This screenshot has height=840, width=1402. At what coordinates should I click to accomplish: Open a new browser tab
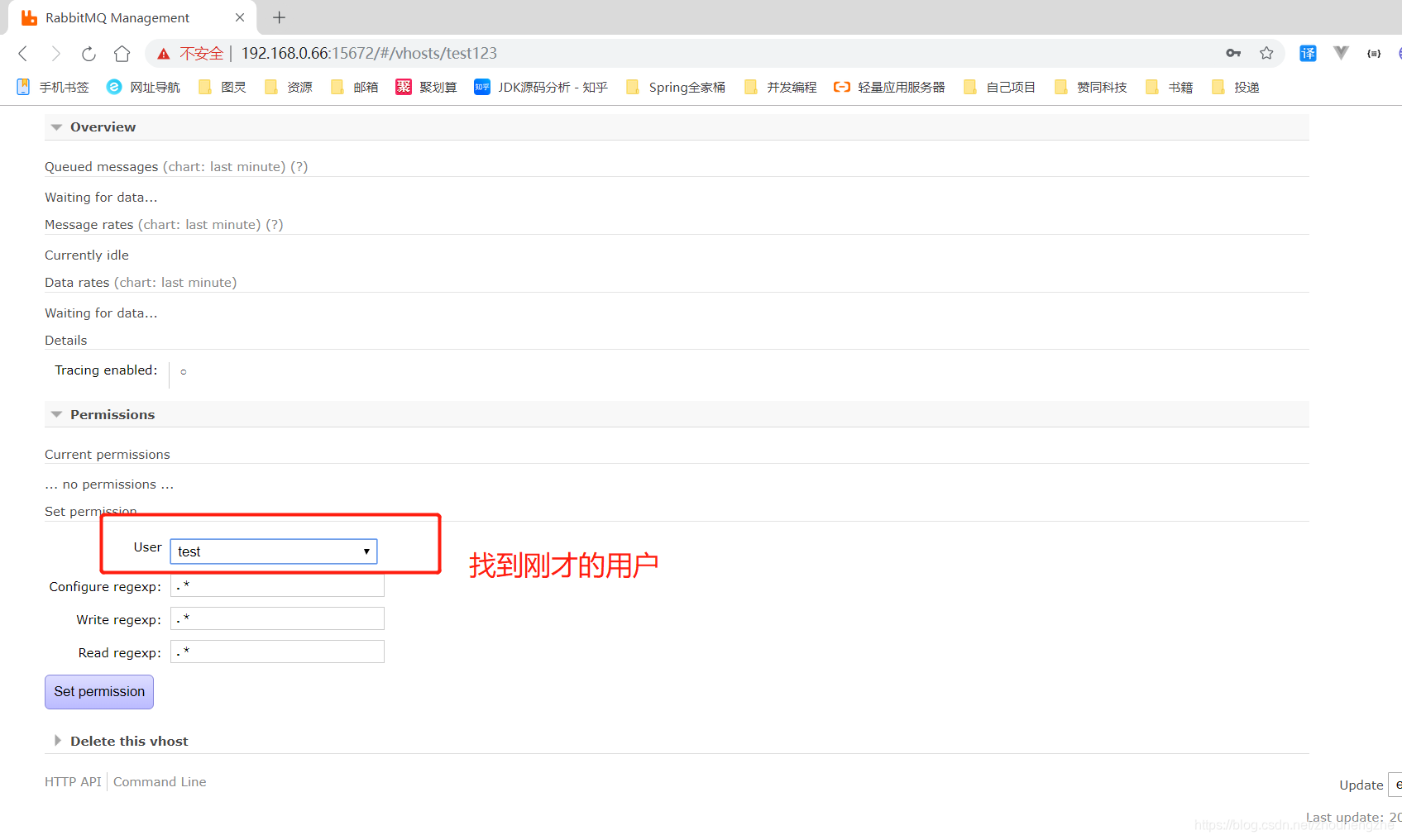(280, 17)
